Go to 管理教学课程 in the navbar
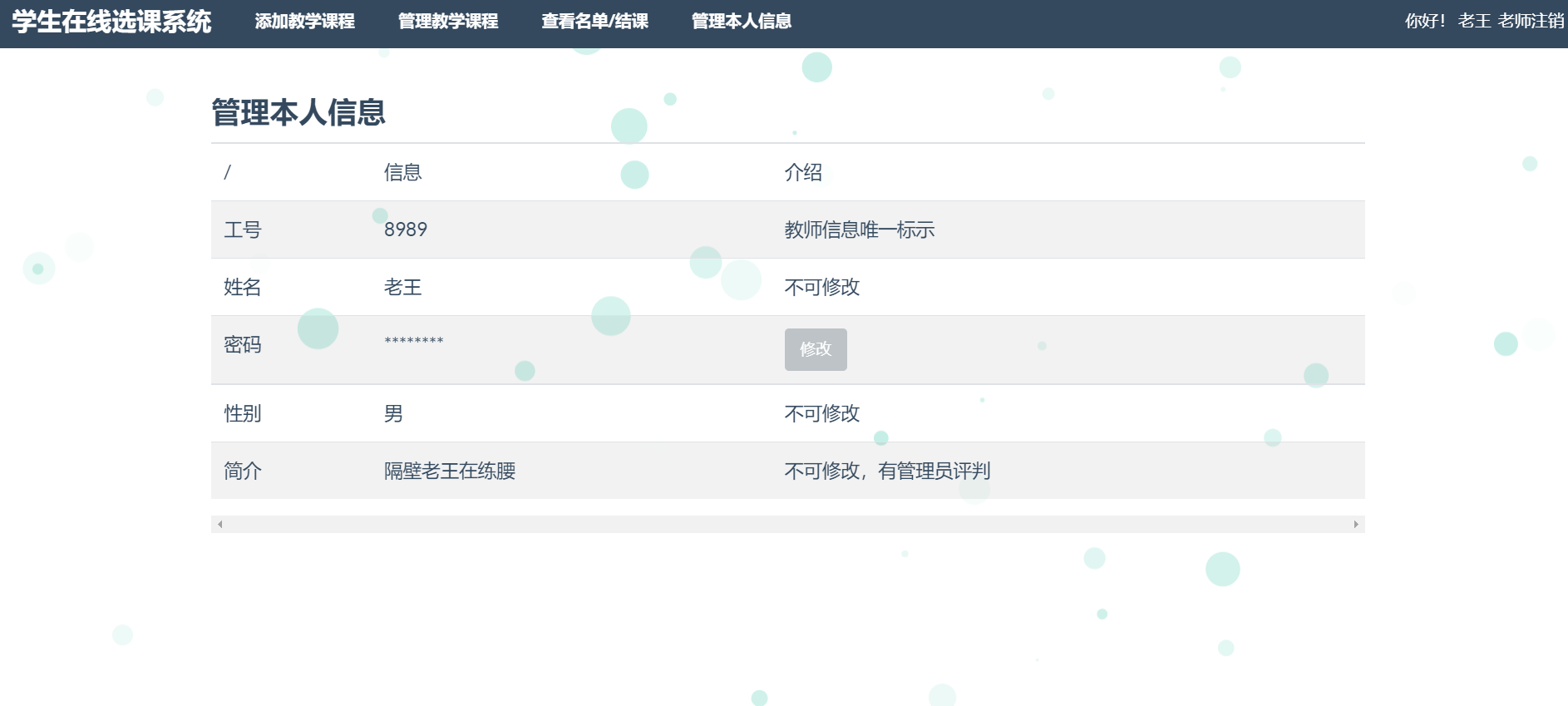This screenshot has width=1568, height=706. click(447, 22)
